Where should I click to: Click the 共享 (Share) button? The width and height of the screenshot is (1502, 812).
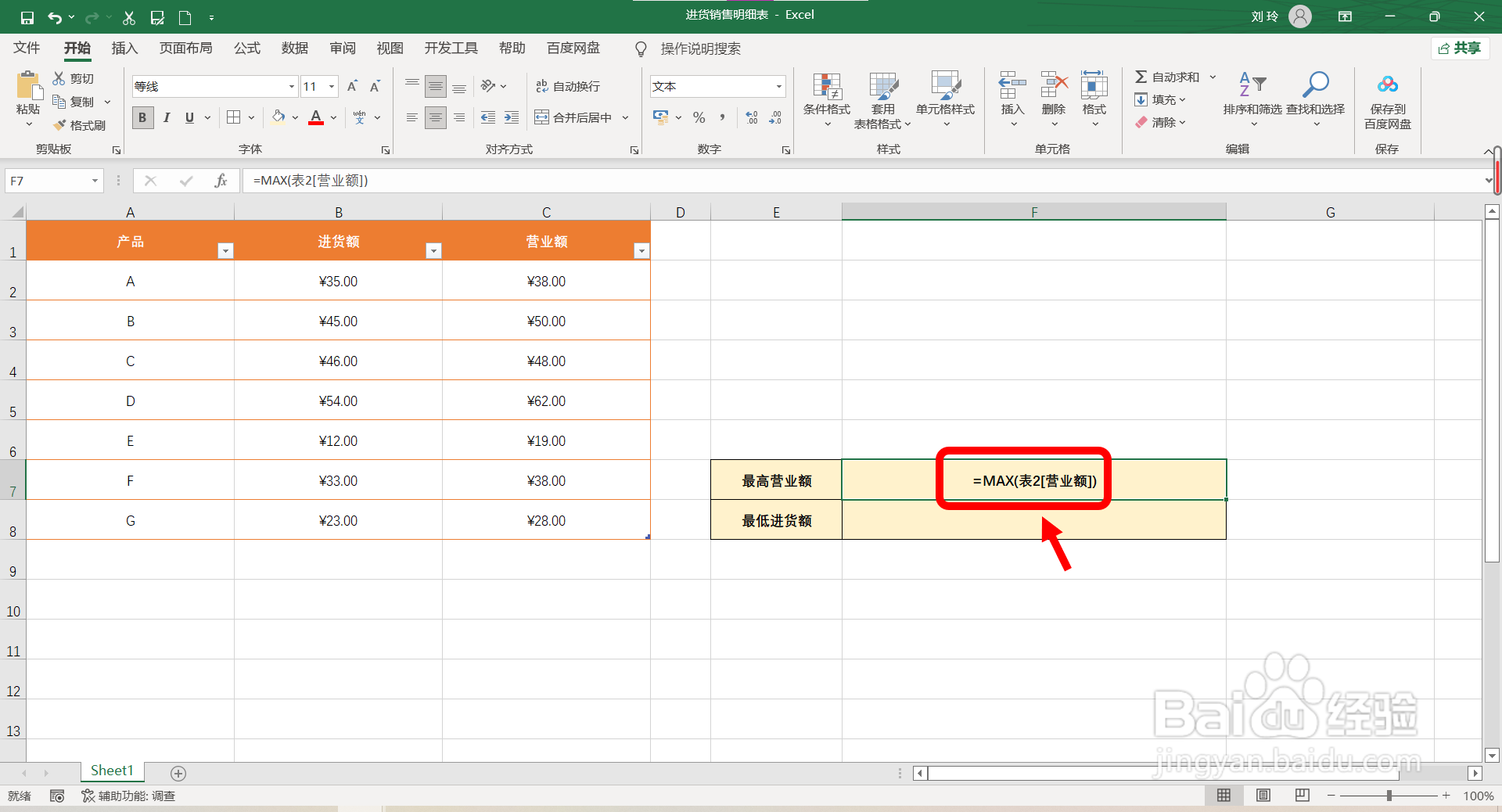(x=1460, y=49)
